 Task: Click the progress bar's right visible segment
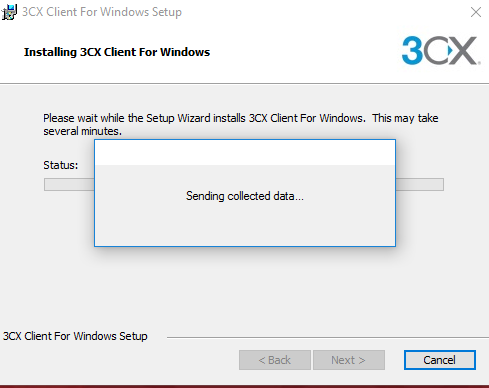[420, 185]
